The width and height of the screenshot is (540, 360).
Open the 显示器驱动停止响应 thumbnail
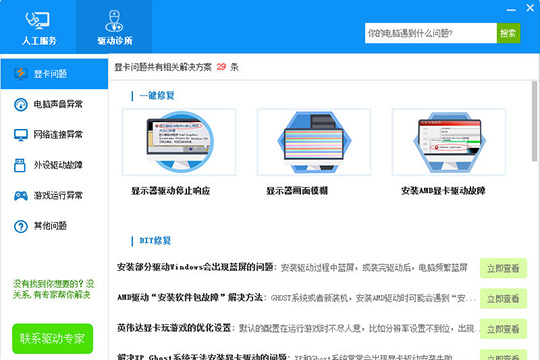[x=179, y=142]
